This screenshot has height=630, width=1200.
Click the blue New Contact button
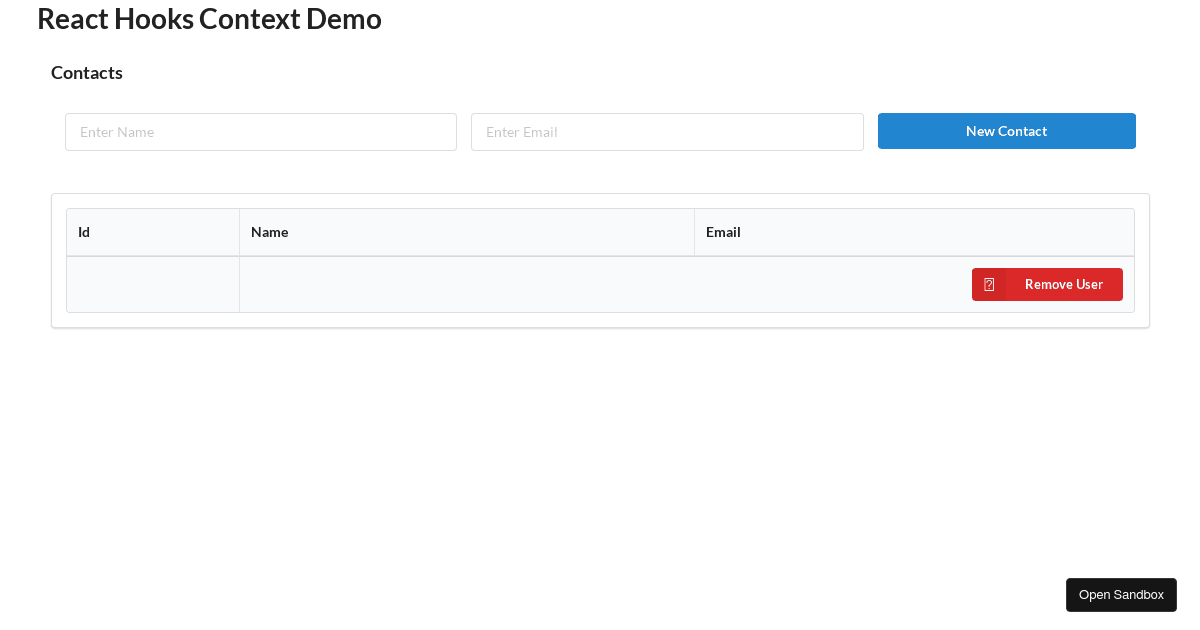tap(1006, 131)
